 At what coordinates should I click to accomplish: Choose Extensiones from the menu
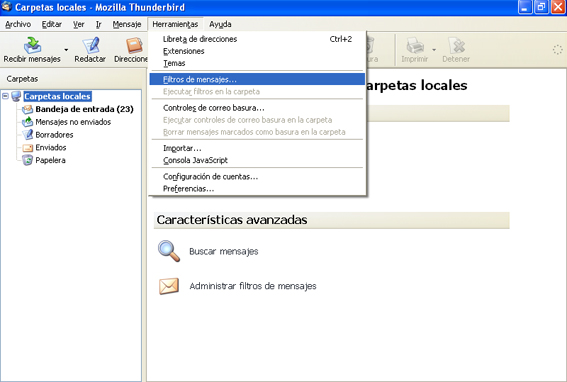coord(257,51)
